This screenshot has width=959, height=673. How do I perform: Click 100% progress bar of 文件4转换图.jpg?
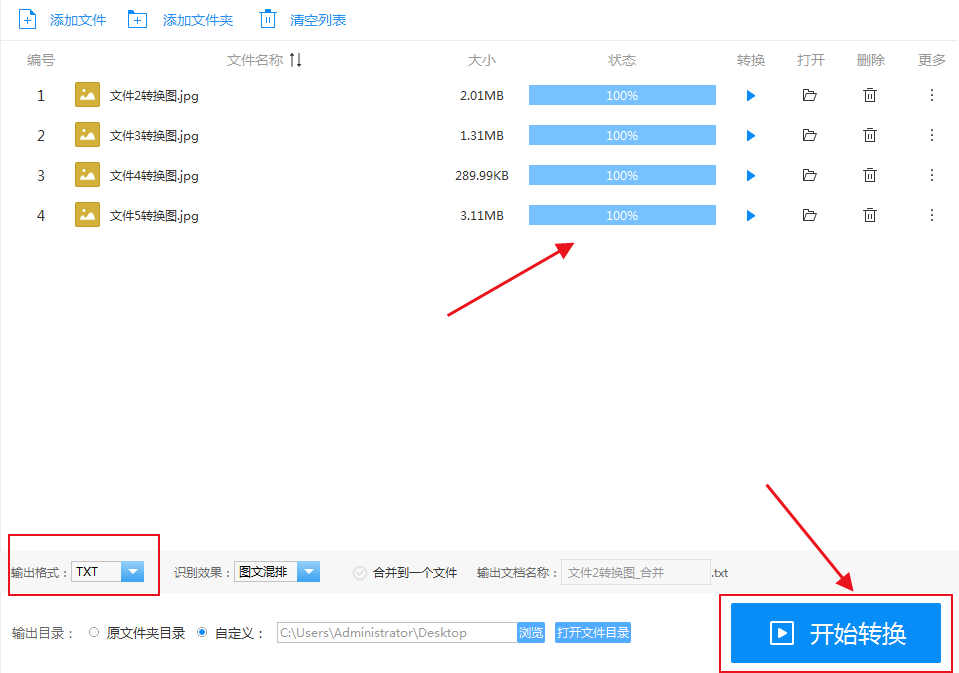coord(622,176)
